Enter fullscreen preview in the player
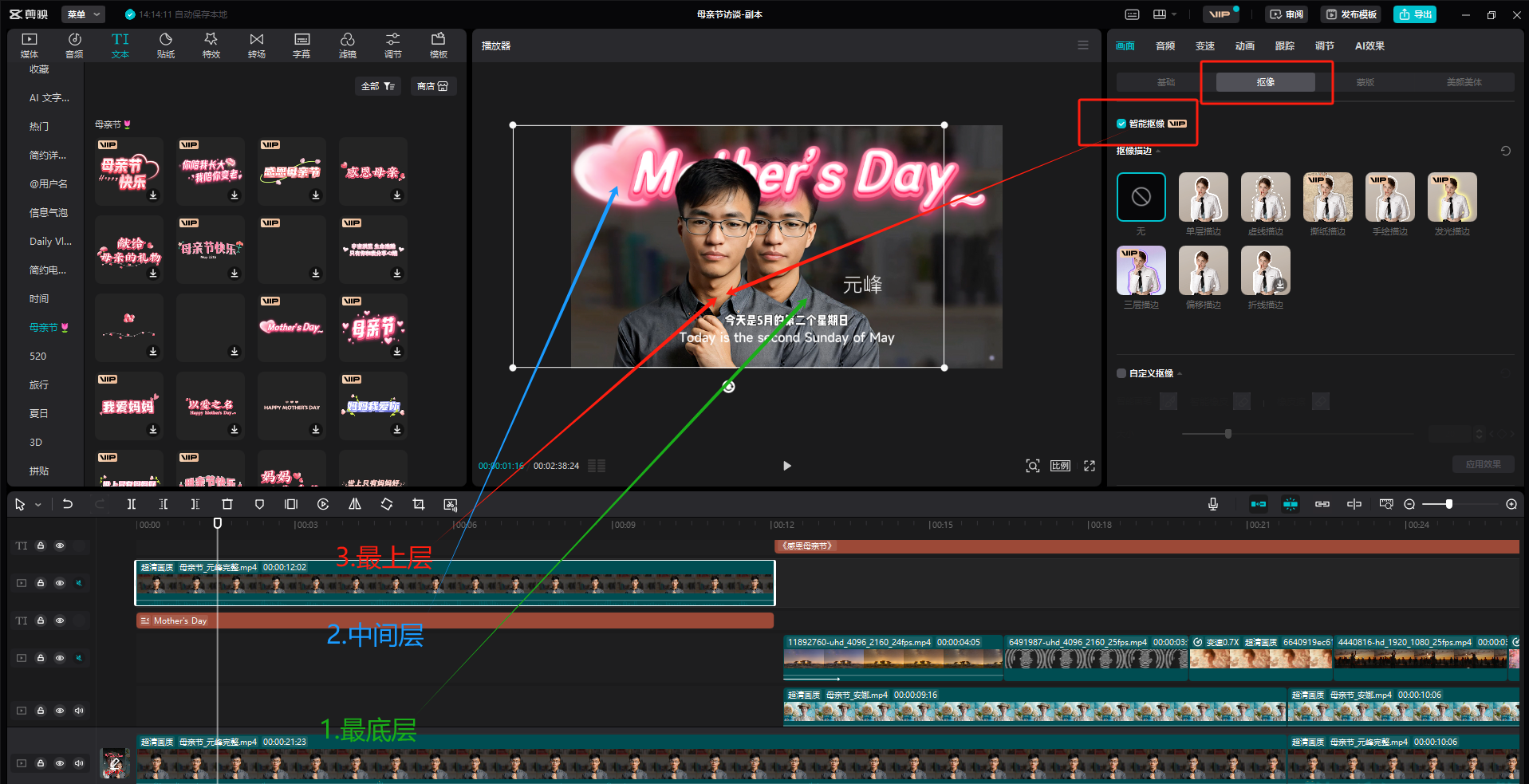This screenshot has width=1529, height=784. click(1090, 466)
